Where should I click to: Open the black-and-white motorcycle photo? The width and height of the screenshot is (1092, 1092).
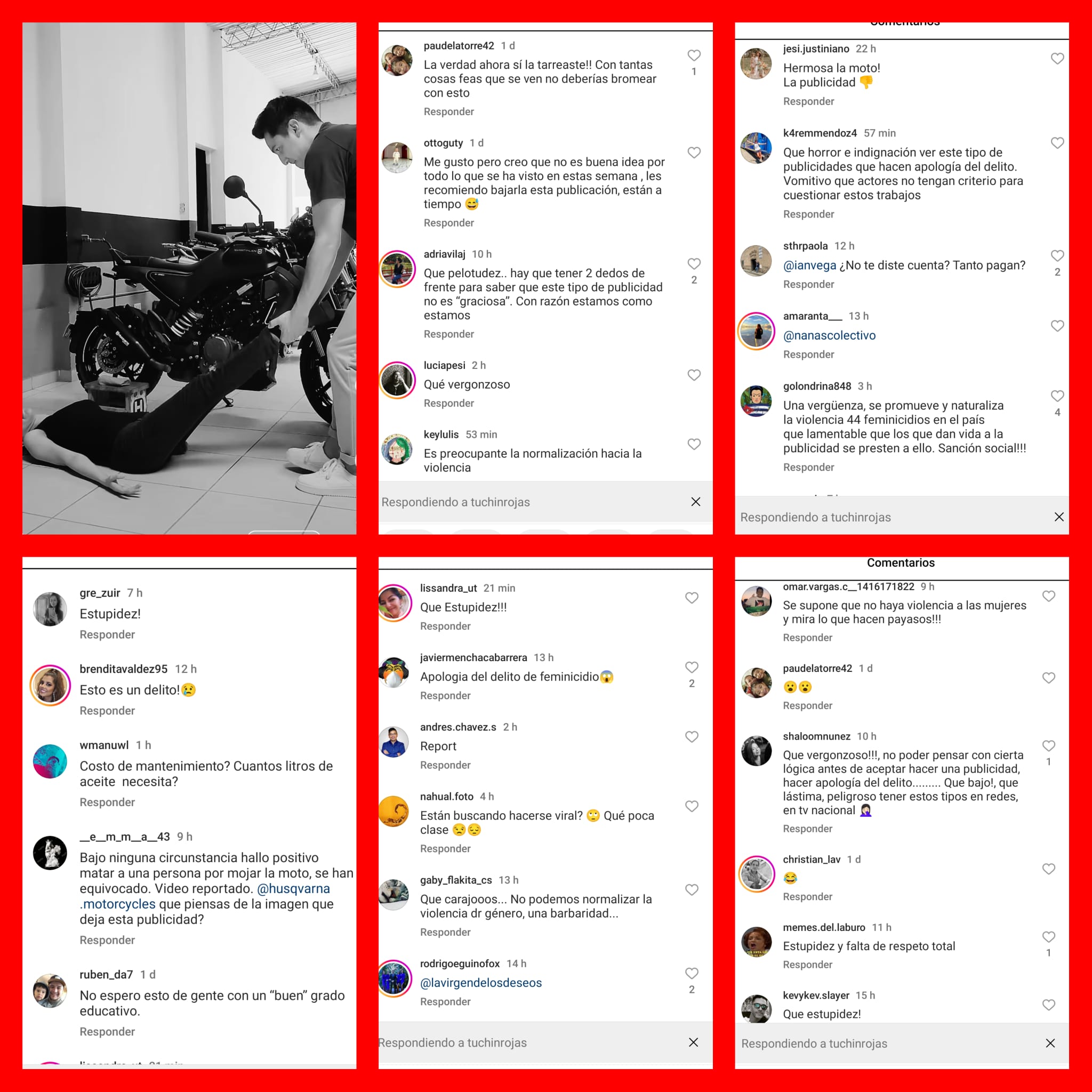pos(189,278)
